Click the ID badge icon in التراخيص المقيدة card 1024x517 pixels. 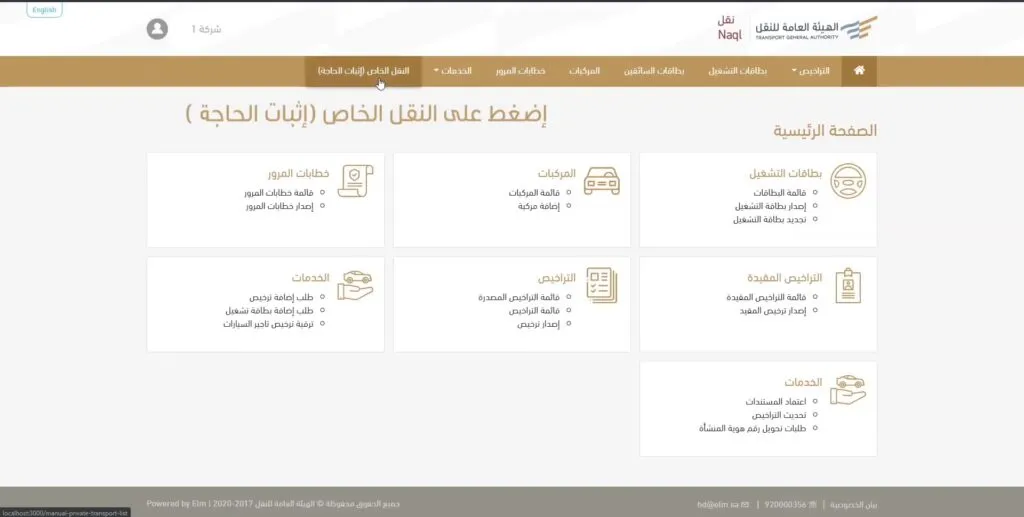click(x=848, y=286)
